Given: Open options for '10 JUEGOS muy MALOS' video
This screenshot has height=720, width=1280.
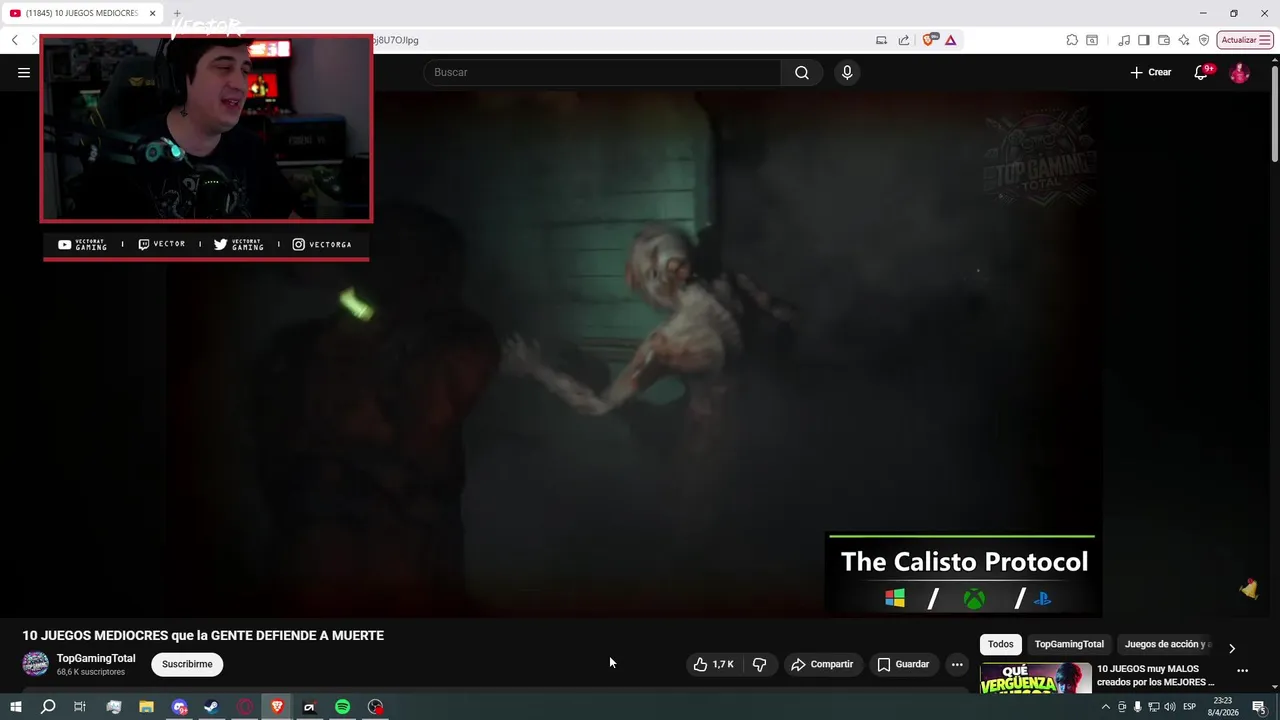Looking at the screenshot, I should tap(1242, 671).
